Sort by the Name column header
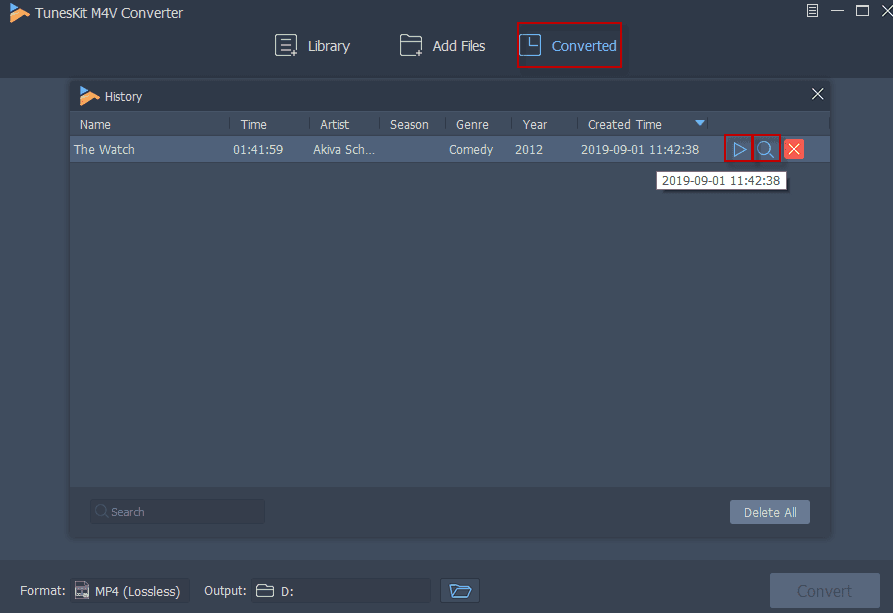Viewport: 893px width, 613px height. pos(95,125)
